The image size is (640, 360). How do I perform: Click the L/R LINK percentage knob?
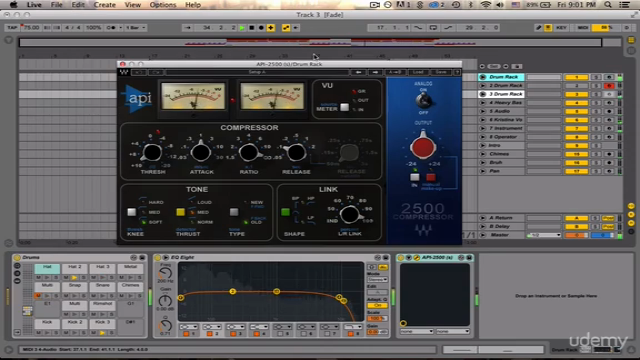(349, 214)
